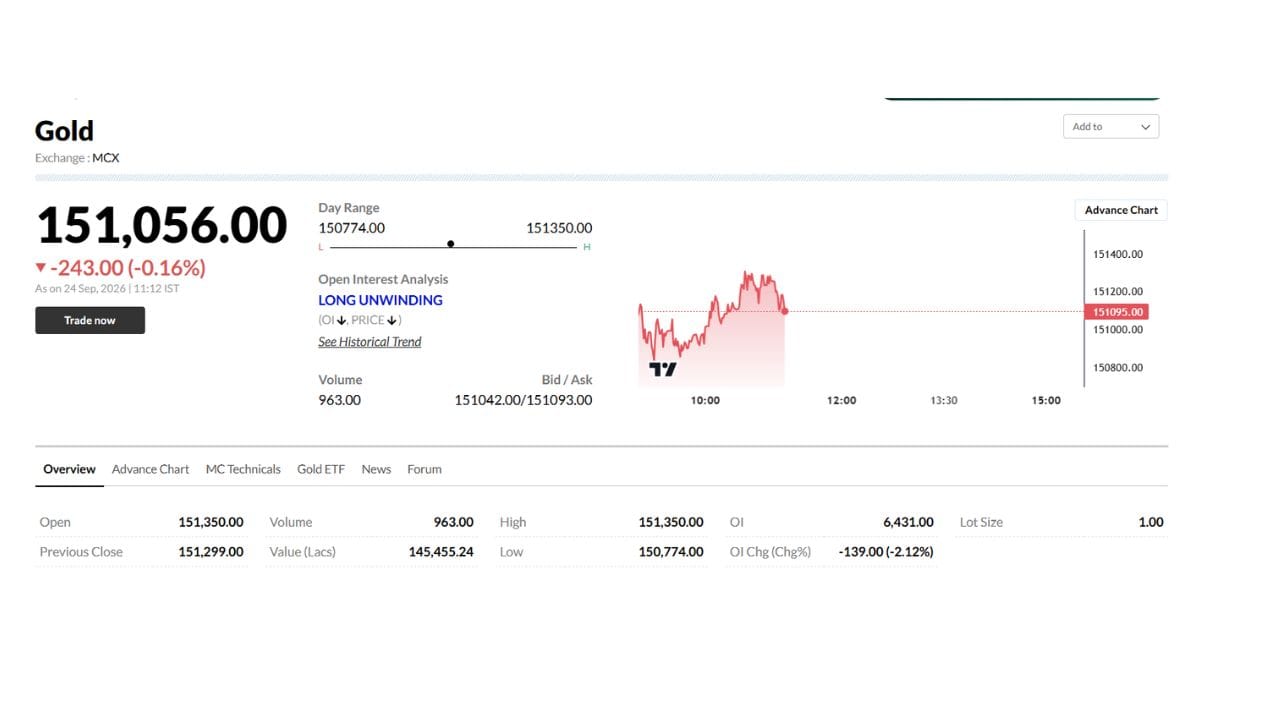Click the 150800.00 axis label
This screenshot has width=1280, height=720.
[1118, 368]
